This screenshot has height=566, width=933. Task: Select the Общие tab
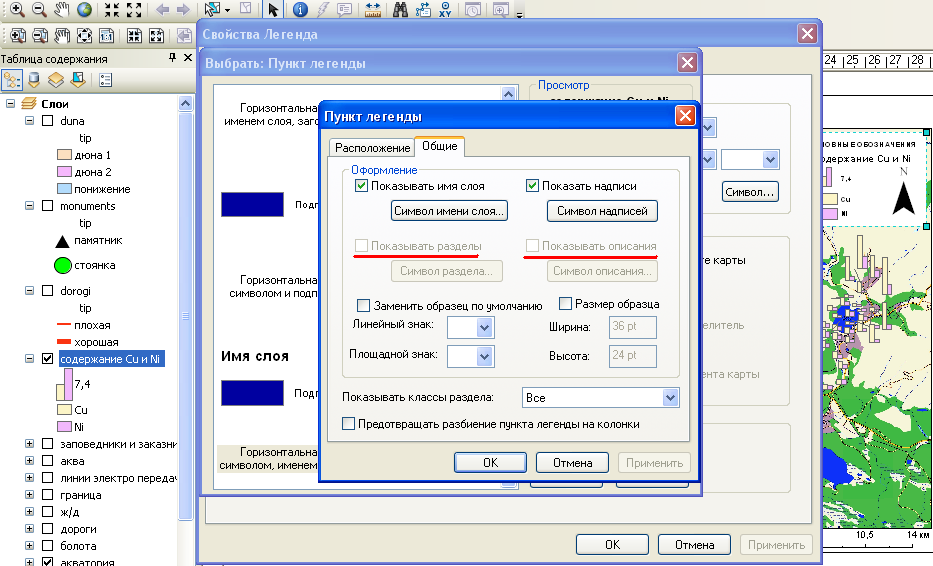click(440, 146)
